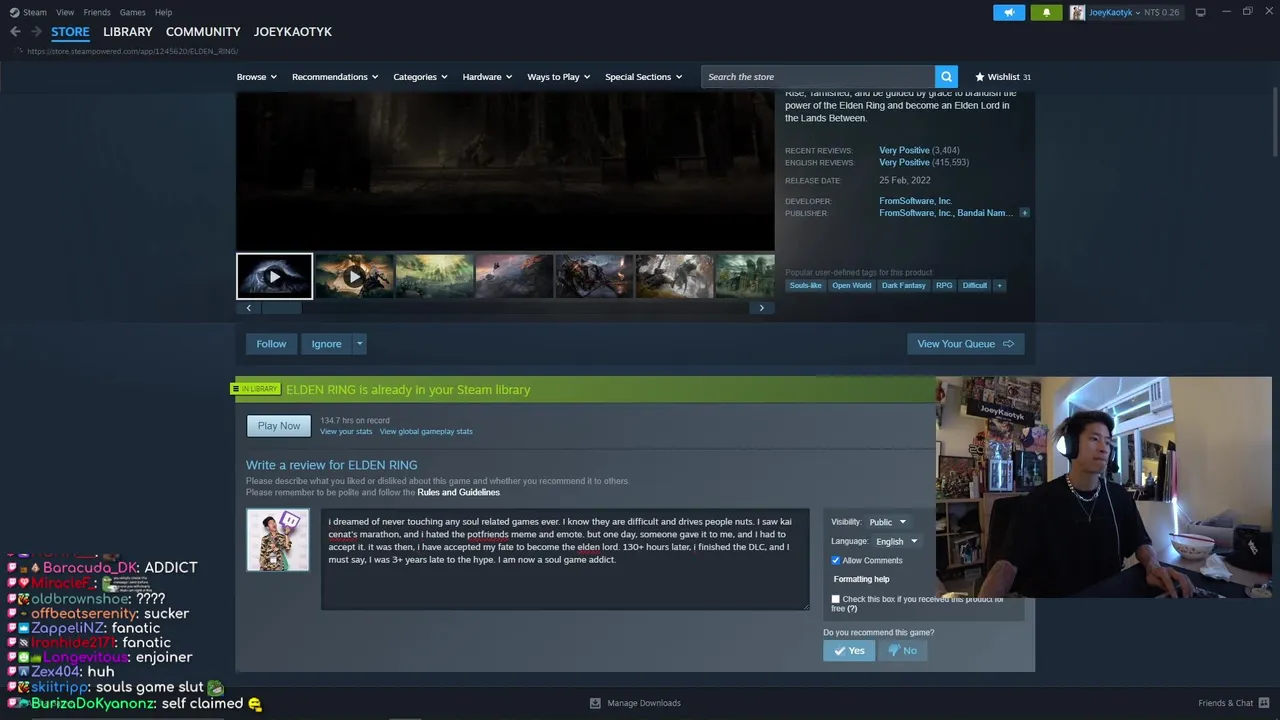Select No thumbs down recommendation

coord(902,650)
